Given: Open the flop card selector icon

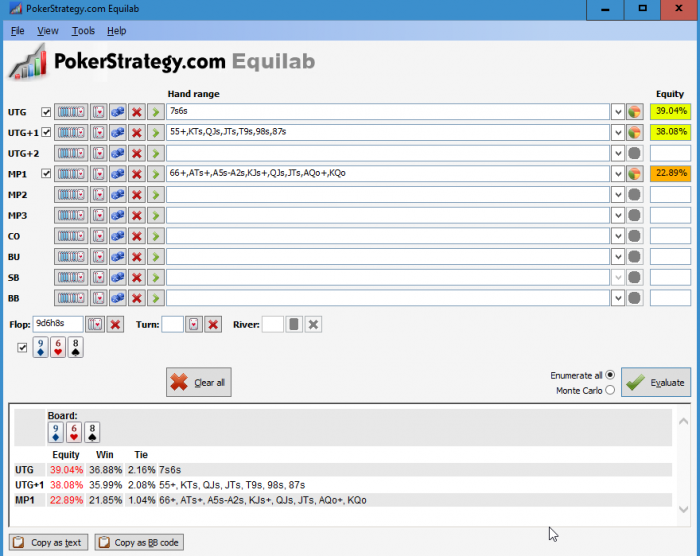Looking at the screenshot, I should click(95, 324).
